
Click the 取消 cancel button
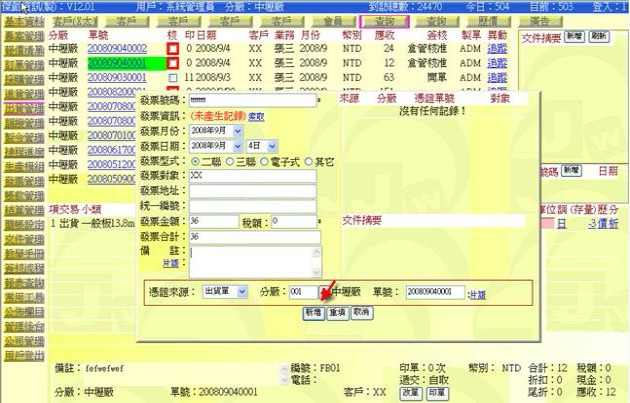pos(361,312)
